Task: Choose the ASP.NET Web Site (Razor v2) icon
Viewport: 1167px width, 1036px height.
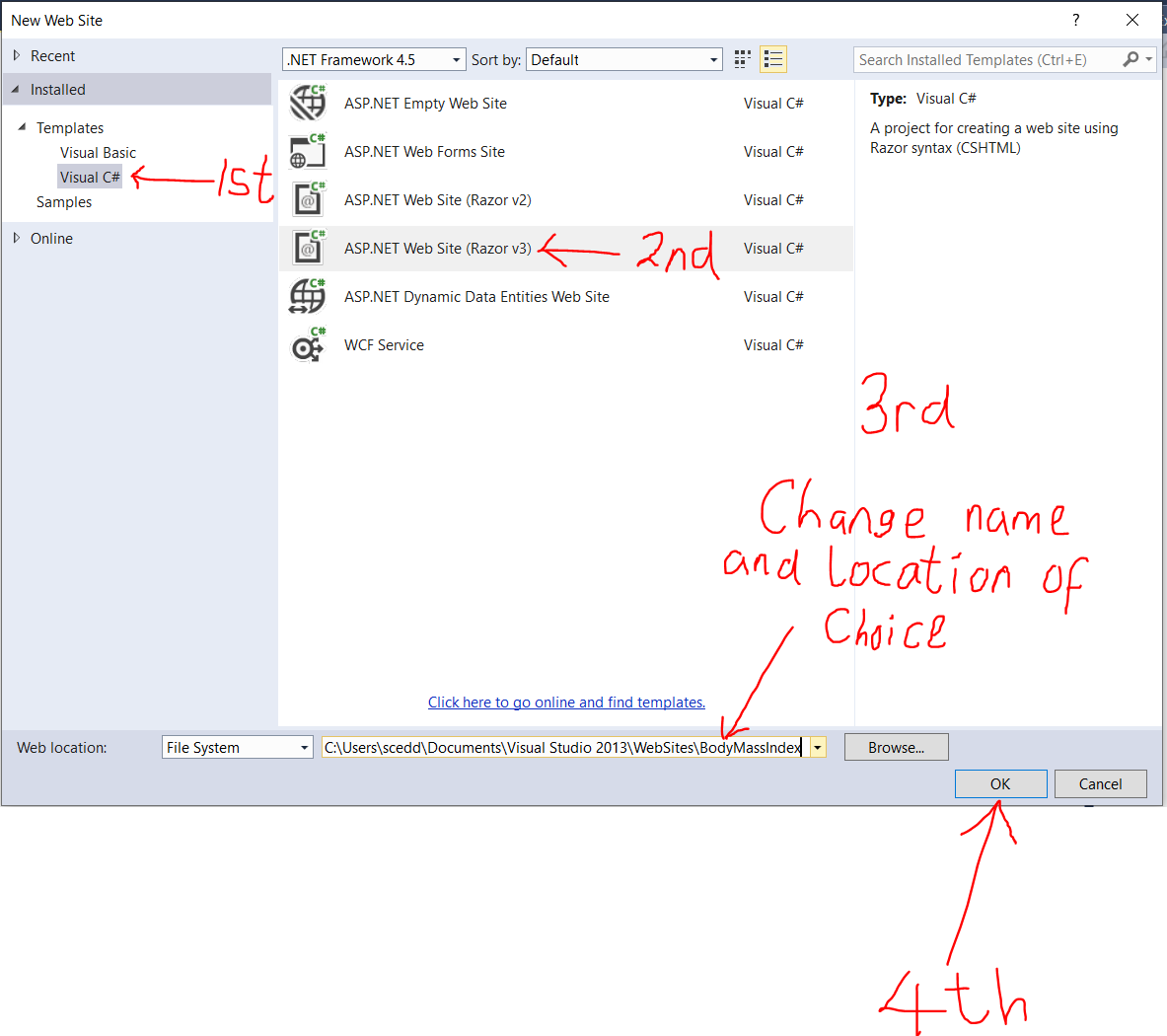Action: click(x=308, y=199)
